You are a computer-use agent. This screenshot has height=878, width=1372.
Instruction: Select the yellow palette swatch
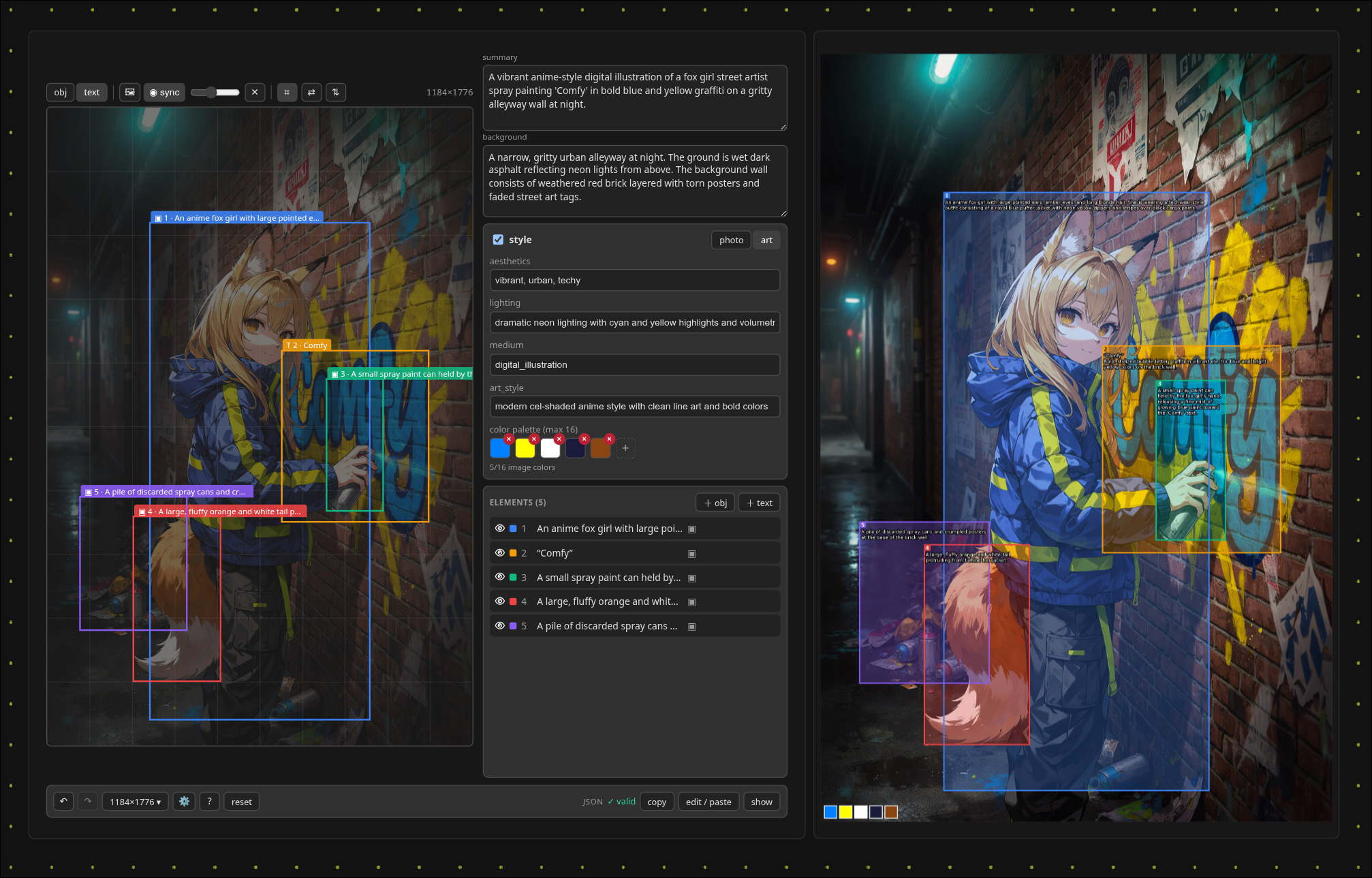[x=525, y=449]
